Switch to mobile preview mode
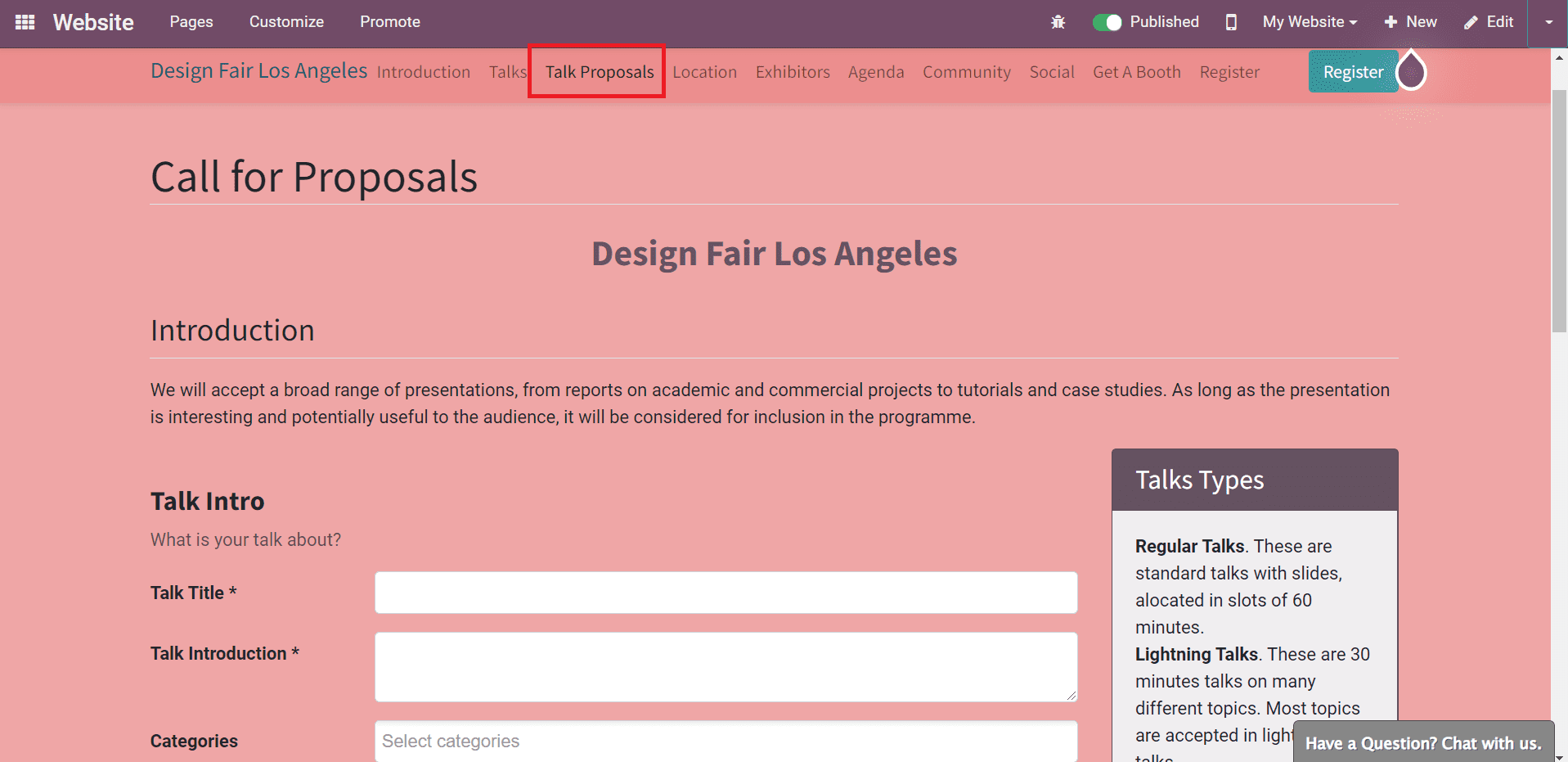Image resolution: width=1568 pixels, height=762 pixels. tap(1231, 22)
